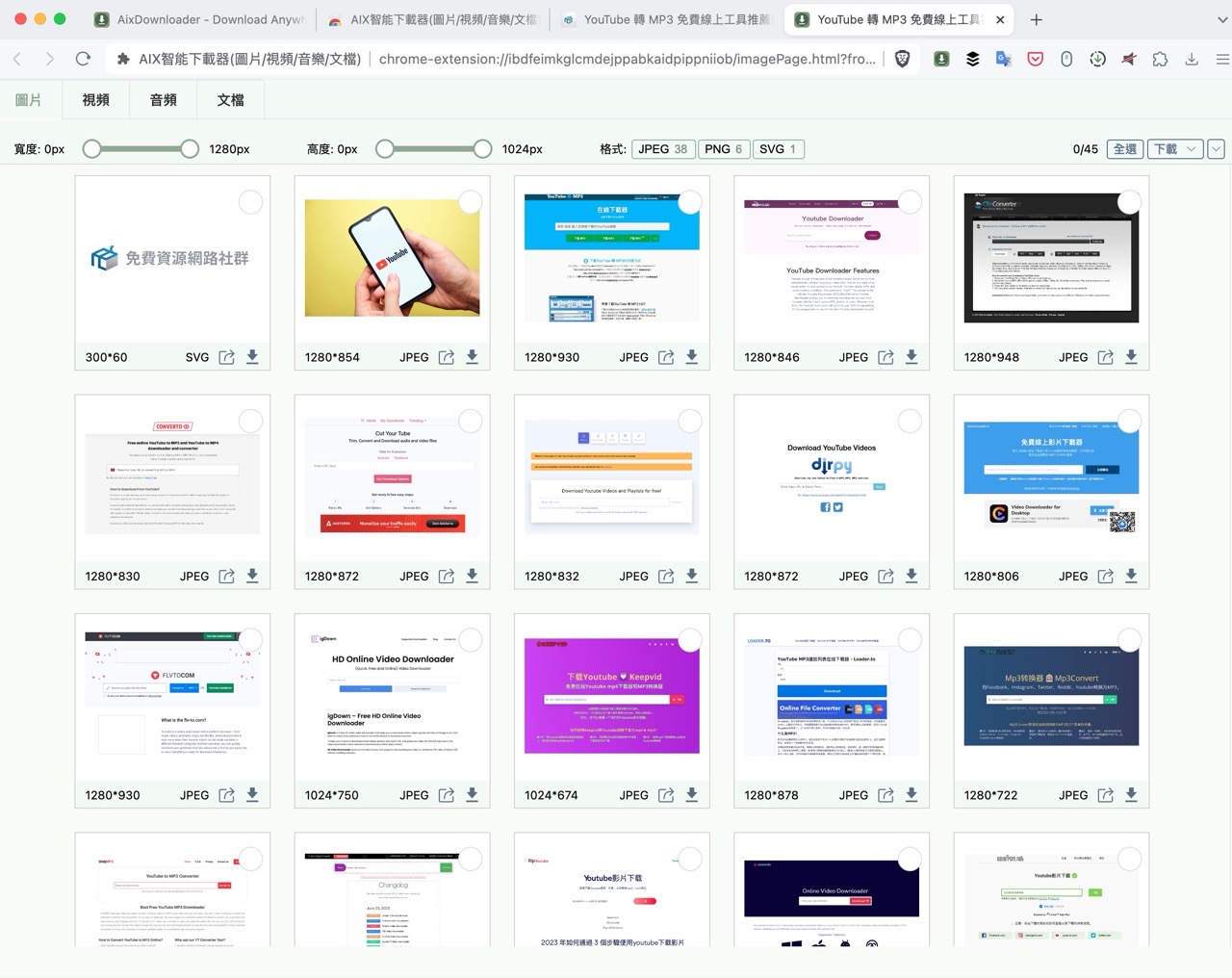Toggle the JPEG 38 format filter

pos(663,149)
